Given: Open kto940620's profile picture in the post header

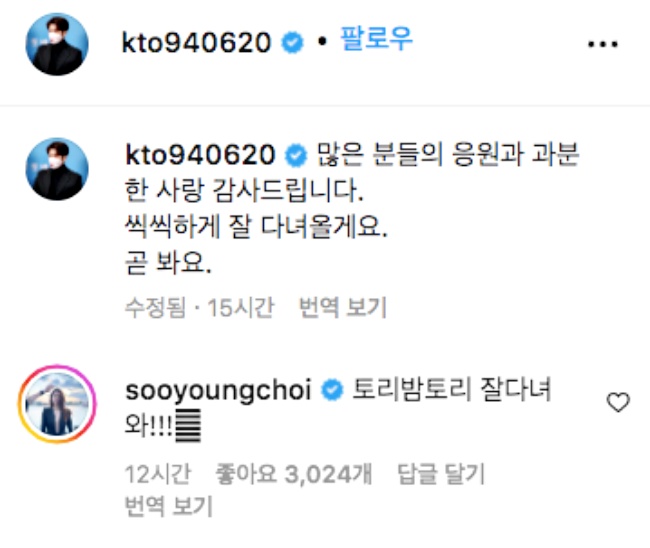Looking at the screenshot, I should (x=57, y=44).
